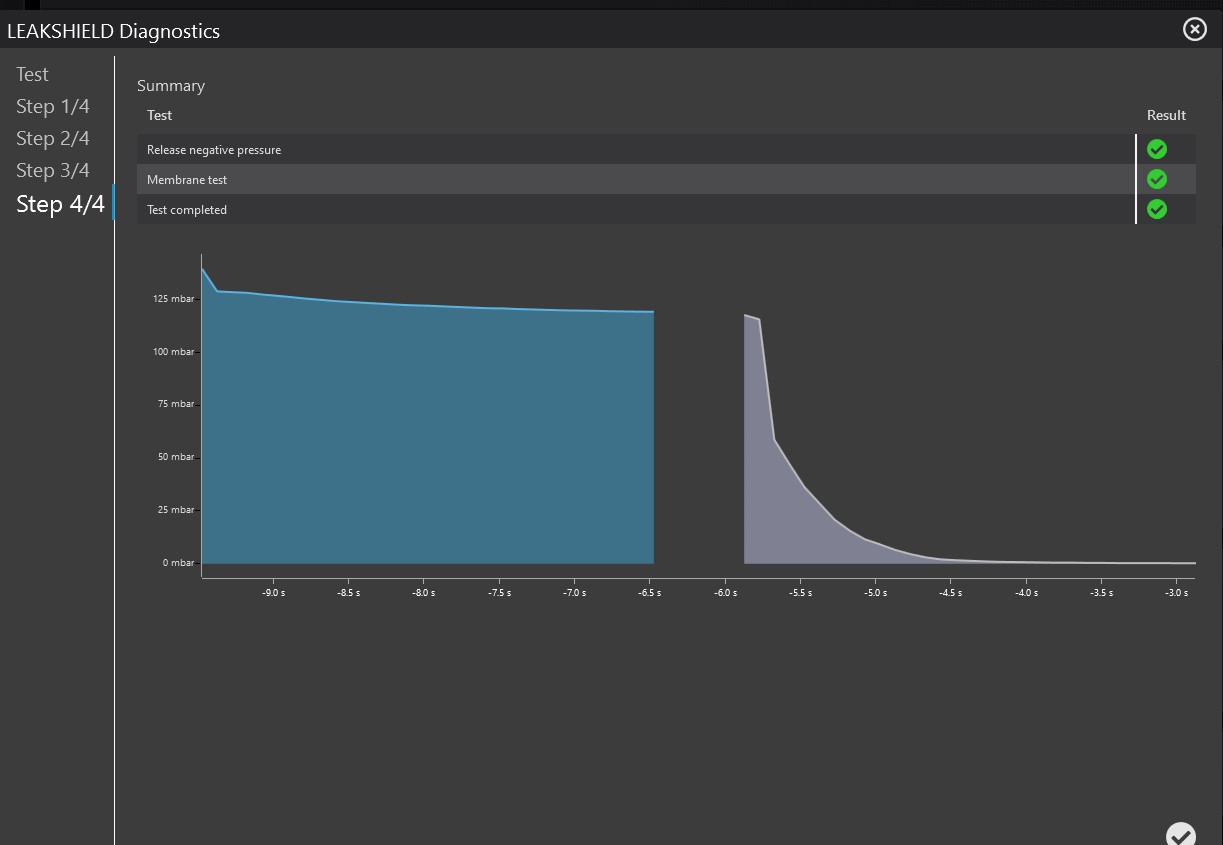Click the 125 mbar axis label
This screenshot has width=1223, height=845.
tap(175, 299)
